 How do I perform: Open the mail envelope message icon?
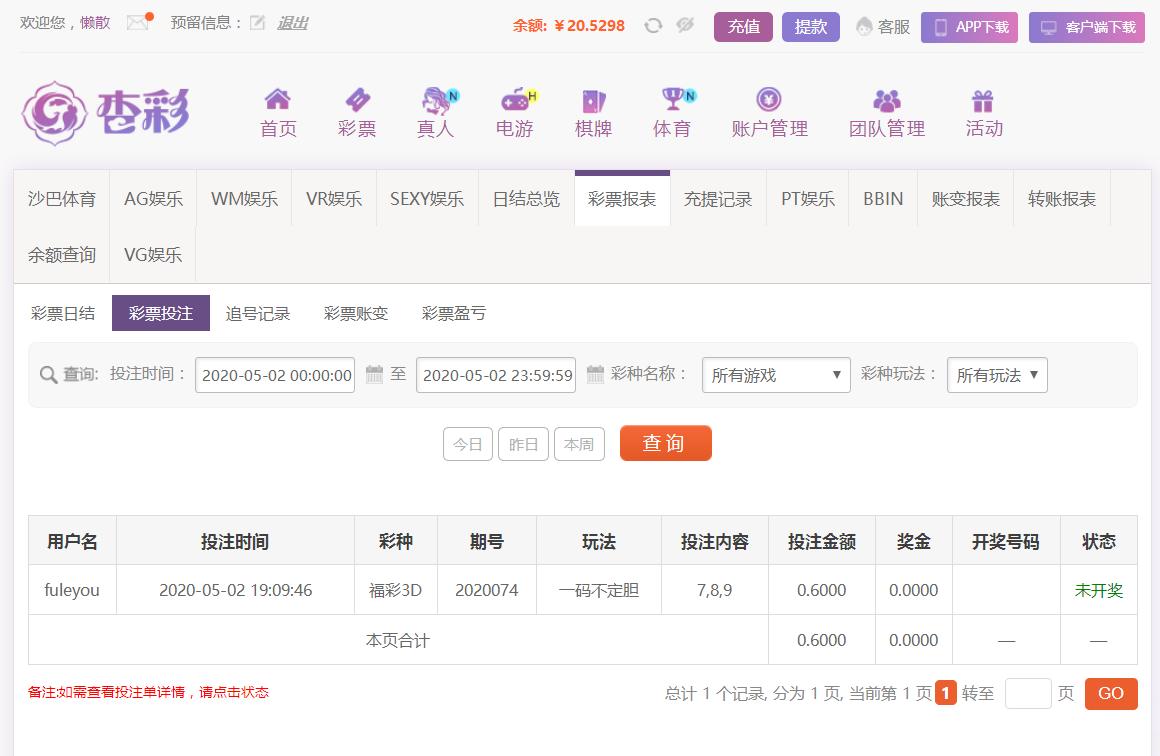click(138, 23)
